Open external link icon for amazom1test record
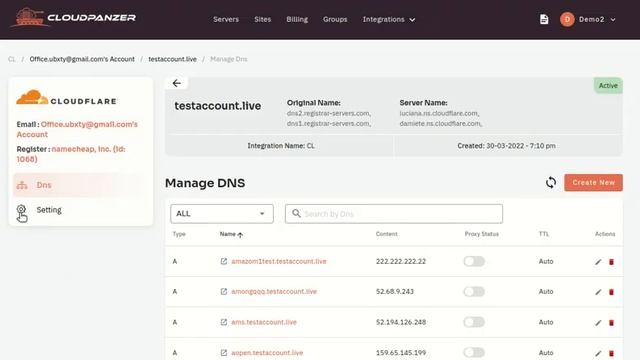The height and width of the screenshot is (360, 640). (x=224, y=261)
